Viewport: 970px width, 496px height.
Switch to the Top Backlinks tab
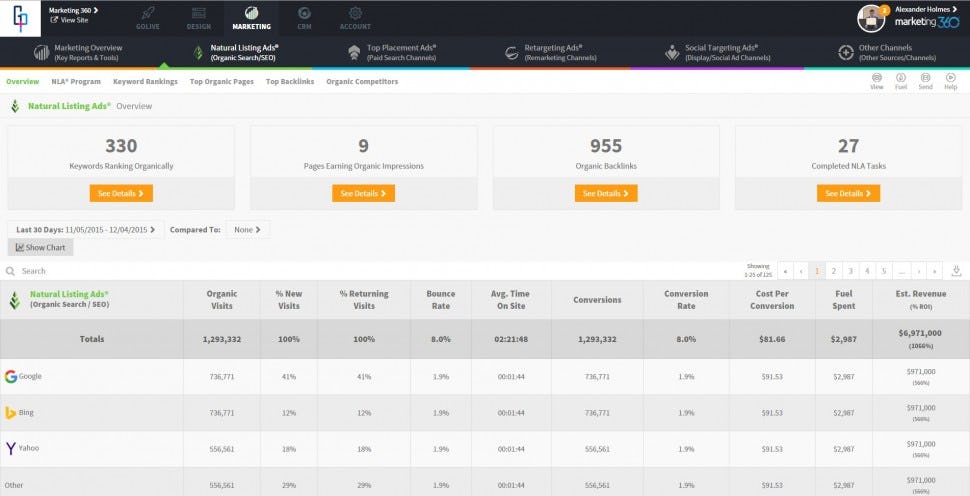[x=290, y=82]
